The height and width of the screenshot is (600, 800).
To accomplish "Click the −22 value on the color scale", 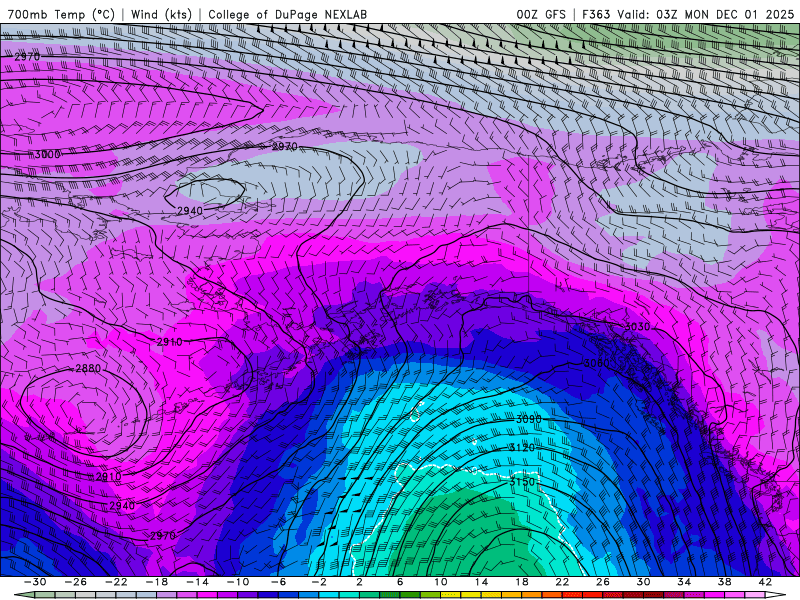I will pos(116,582).
